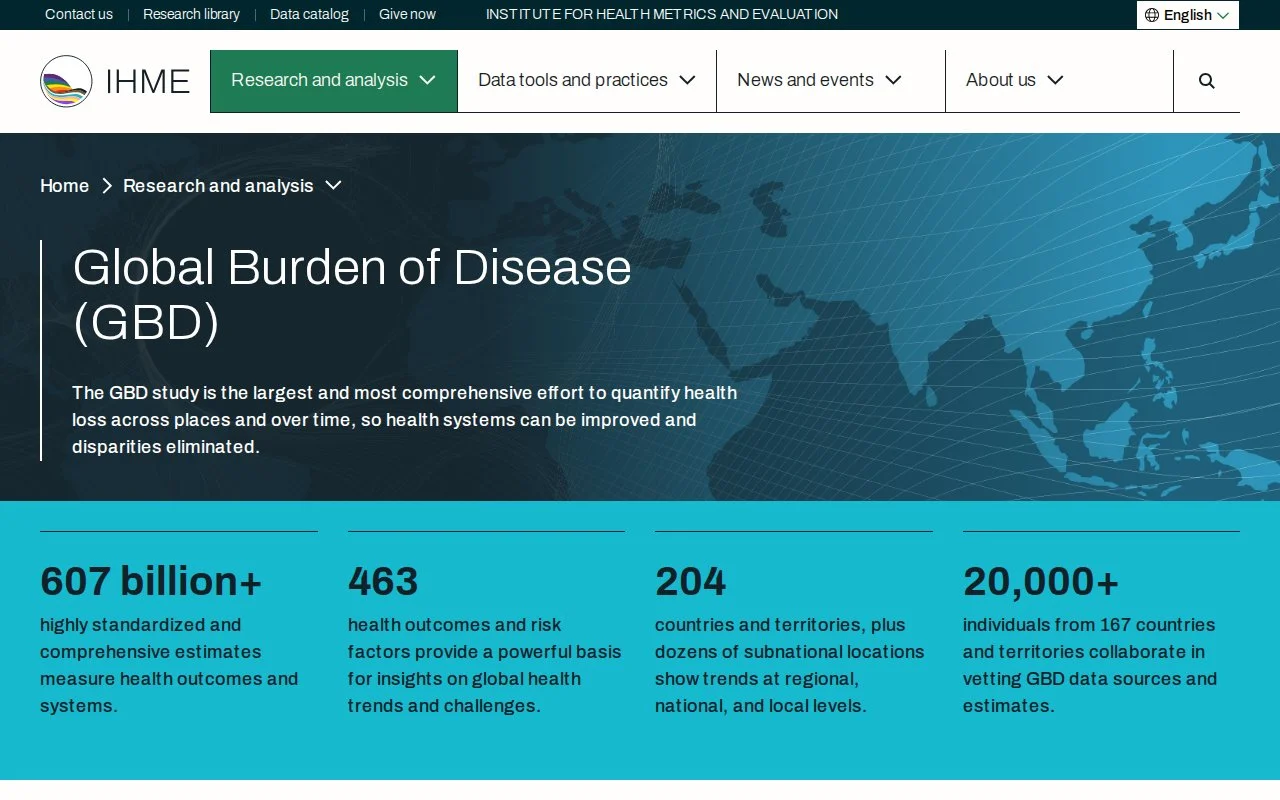The height and width of the screenshot is (800, 1280).
Task: Expand the Research and analysis menu chevron
Action: tap(427, 80)
